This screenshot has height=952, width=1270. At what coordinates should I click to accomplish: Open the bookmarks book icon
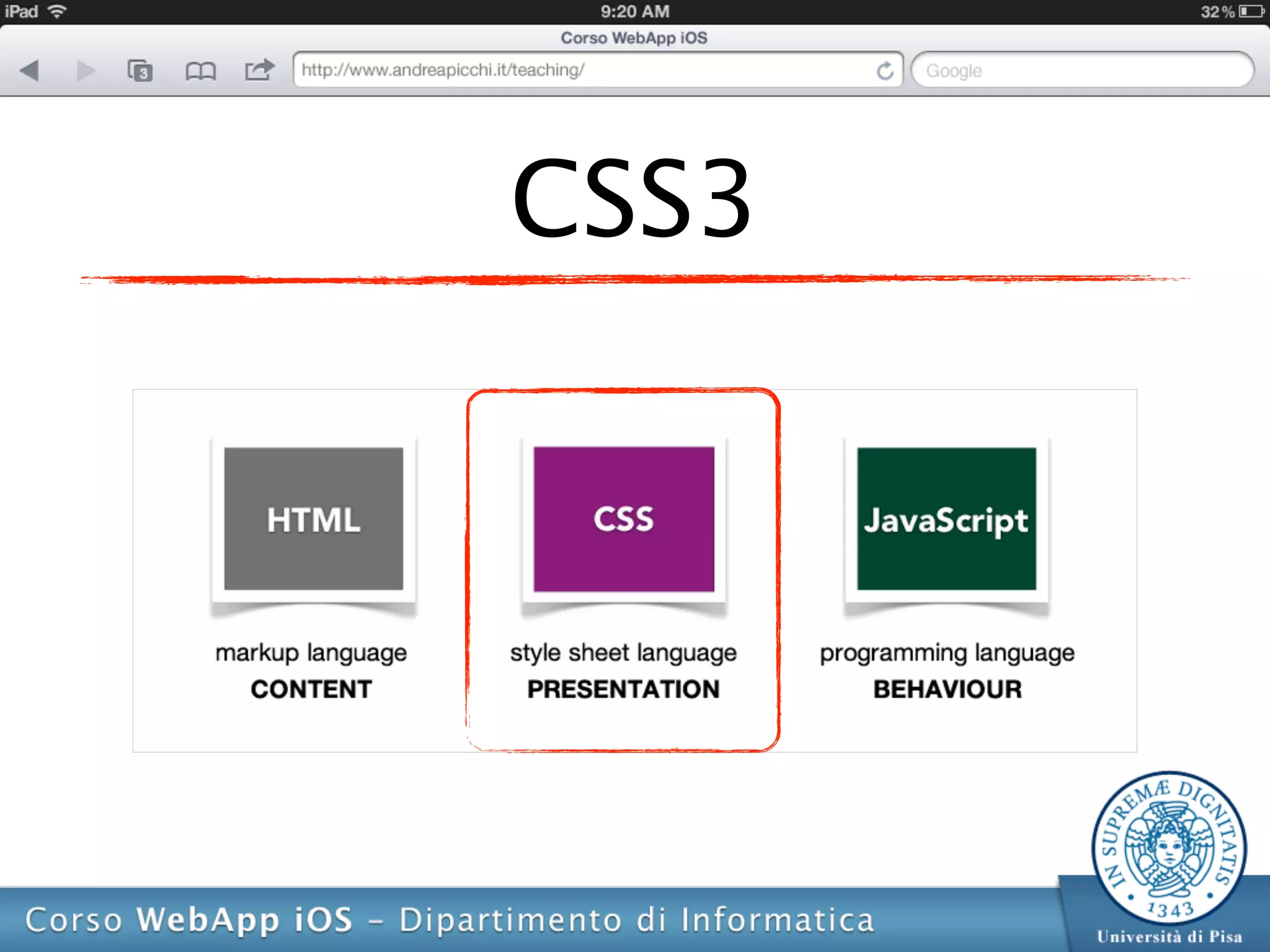200,71
